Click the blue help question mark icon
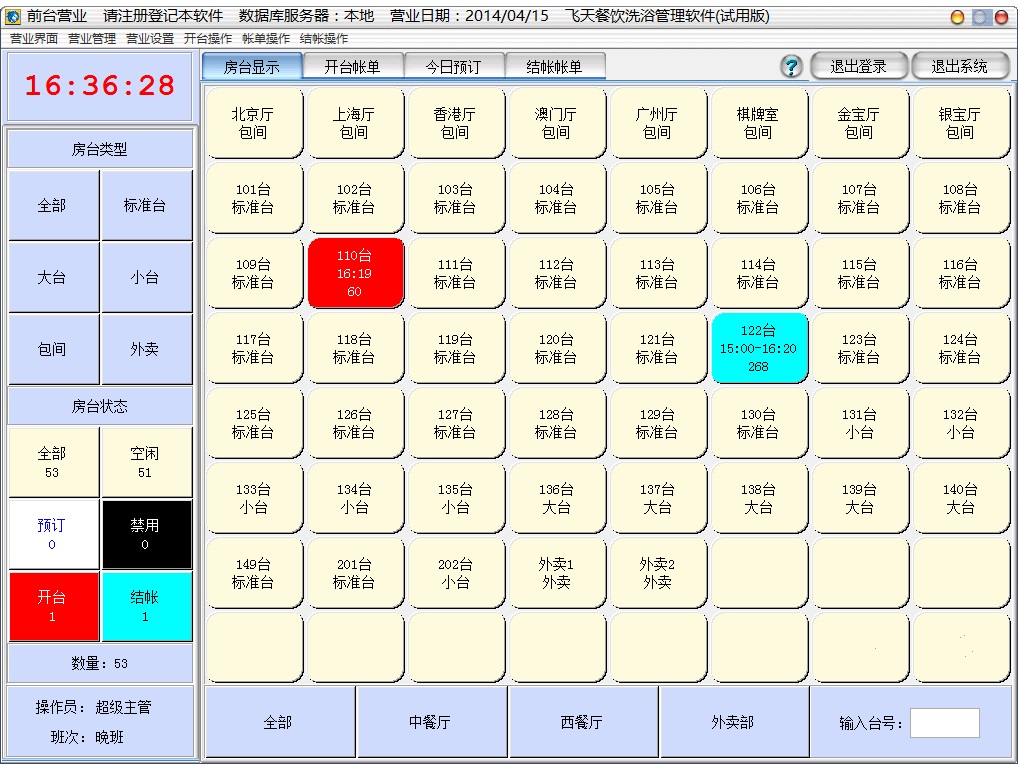 [791, 67]
